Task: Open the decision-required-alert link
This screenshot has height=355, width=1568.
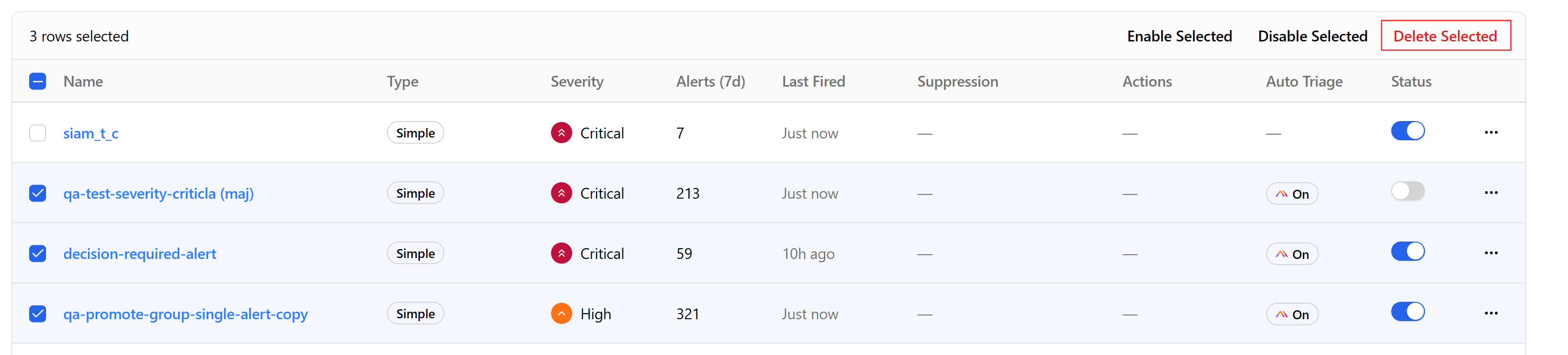Action: tap(139, 254)
